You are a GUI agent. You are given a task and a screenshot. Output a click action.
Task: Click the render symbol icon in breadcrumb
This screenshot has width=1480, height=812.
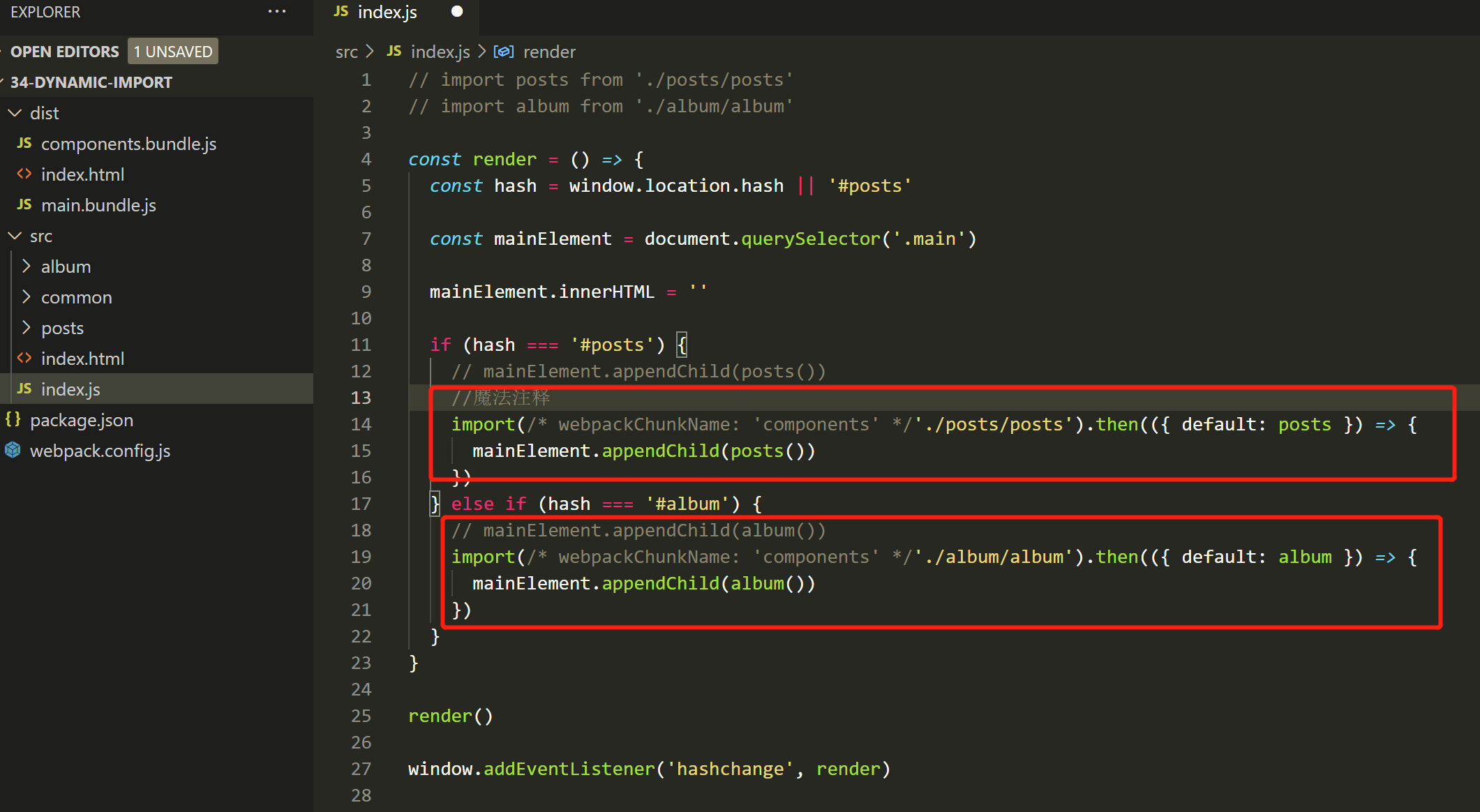point(504,52)
